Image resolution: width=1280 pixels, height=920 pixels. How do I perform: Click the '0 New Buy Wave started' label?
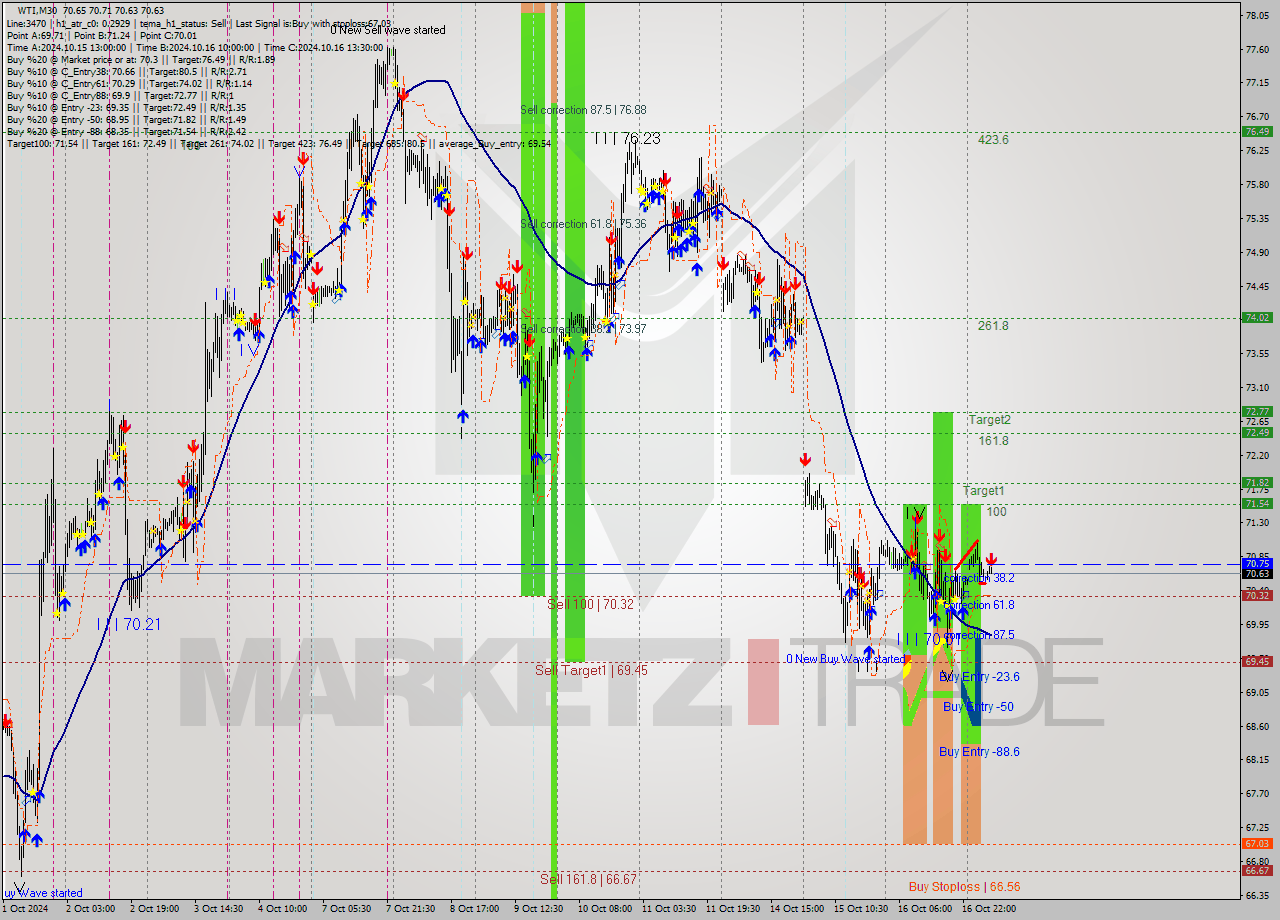point(845,659)
